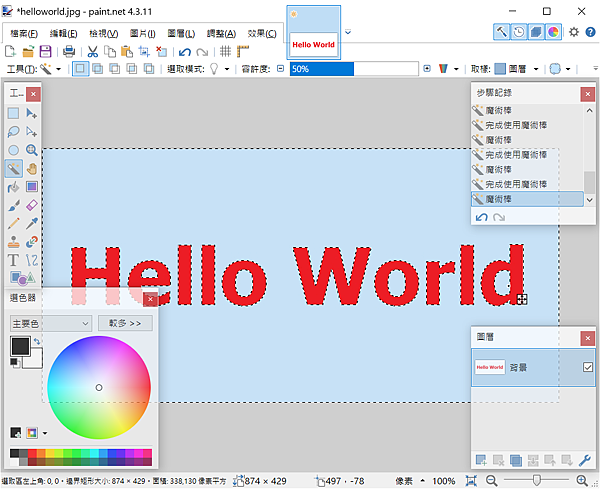This screenshot has width=600, height=489.
Task: Select the Rectangle Select tool
Action: (x=14, y=113)
